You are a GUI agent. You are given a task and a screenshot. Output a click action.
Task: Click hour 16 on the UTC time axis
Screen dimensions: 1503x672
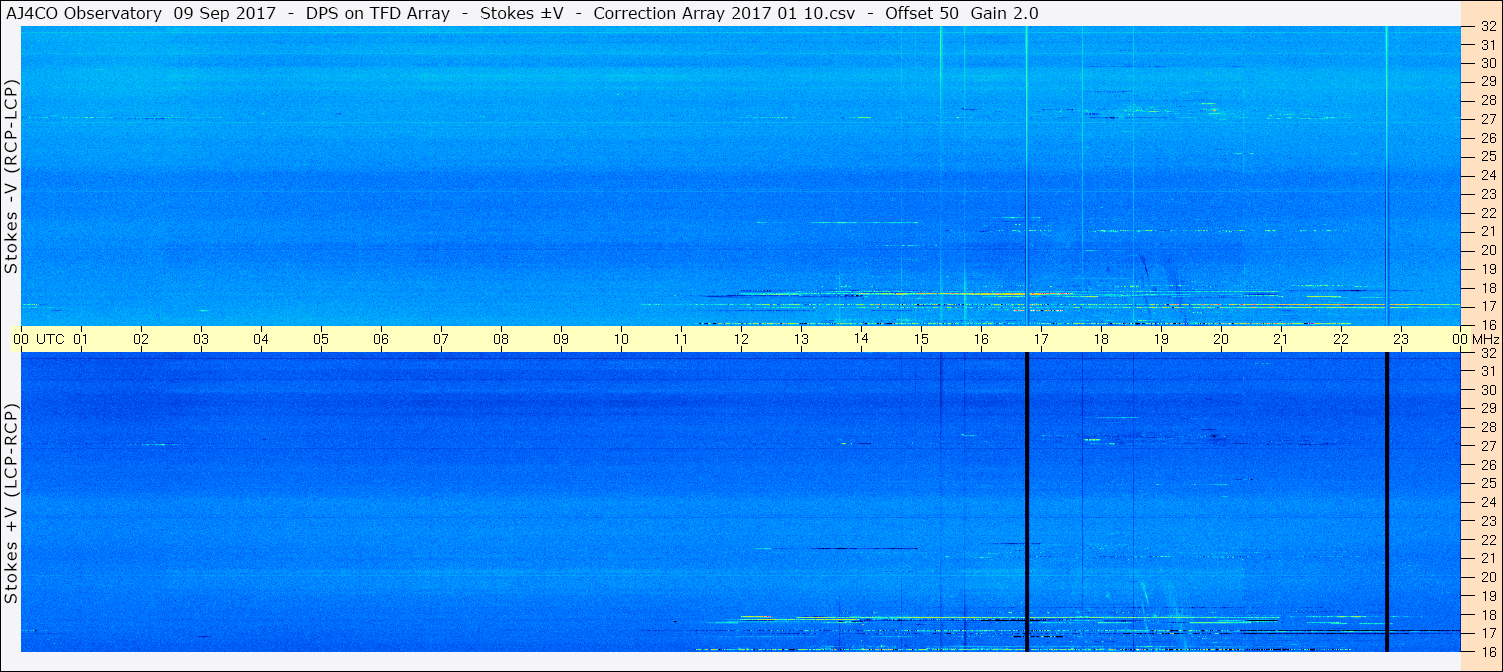tap(981, 339)
